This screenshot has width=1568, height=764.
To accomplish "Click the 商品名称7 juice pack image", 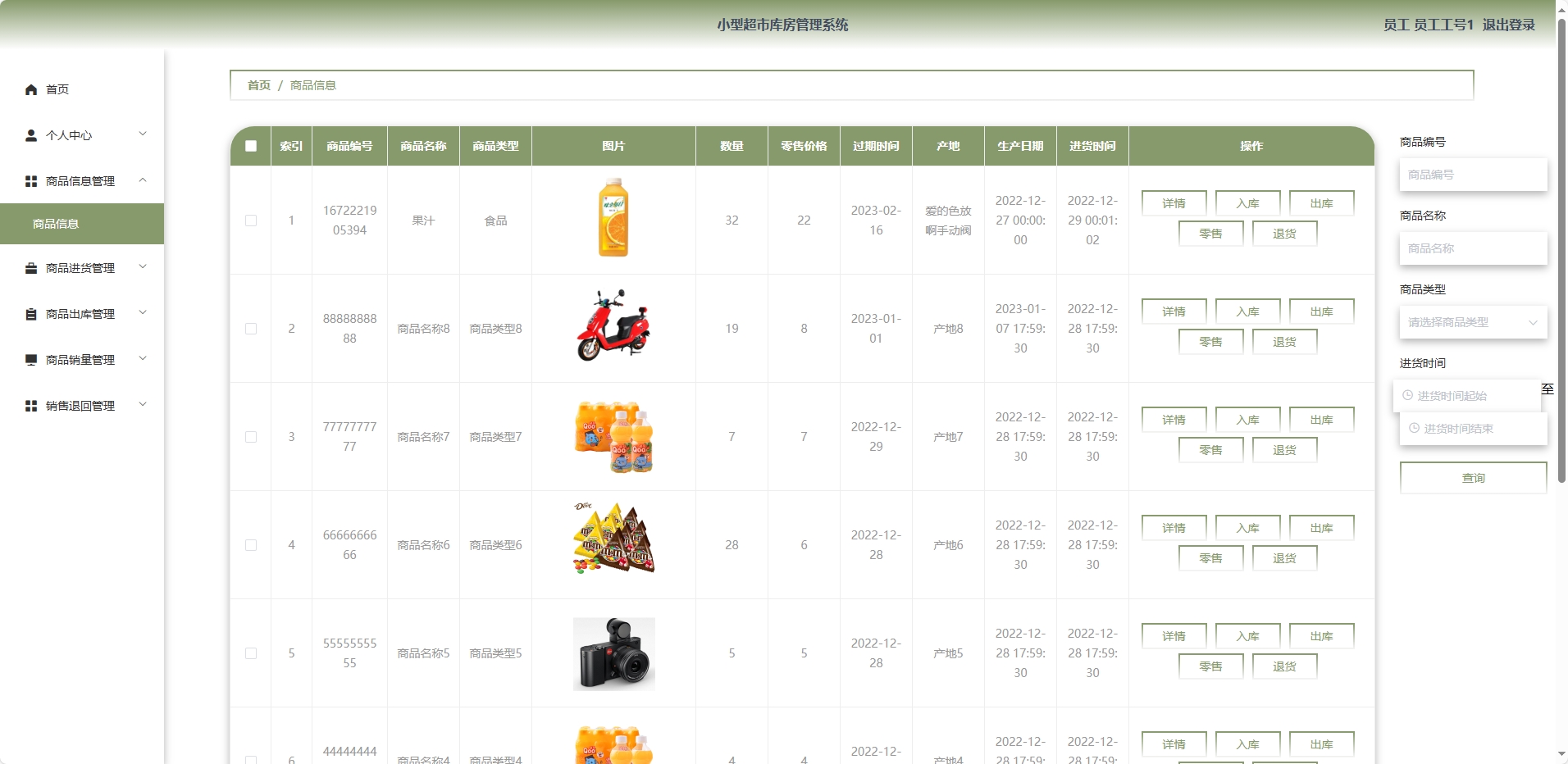I will coord(613,437).
